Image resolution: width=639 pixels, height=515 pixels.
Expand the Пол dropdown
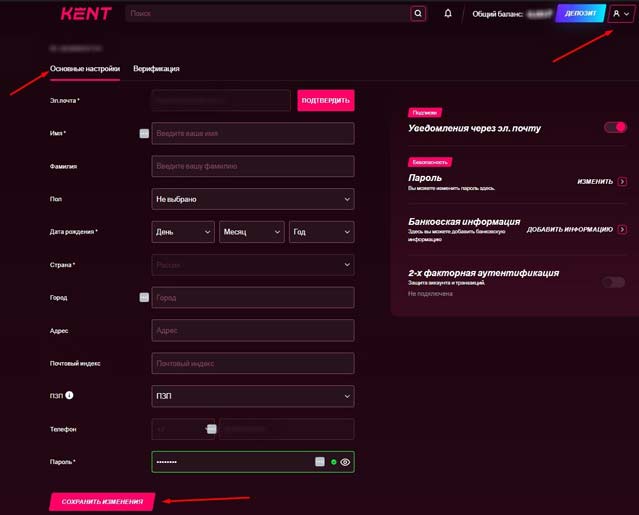coord(253,199)
